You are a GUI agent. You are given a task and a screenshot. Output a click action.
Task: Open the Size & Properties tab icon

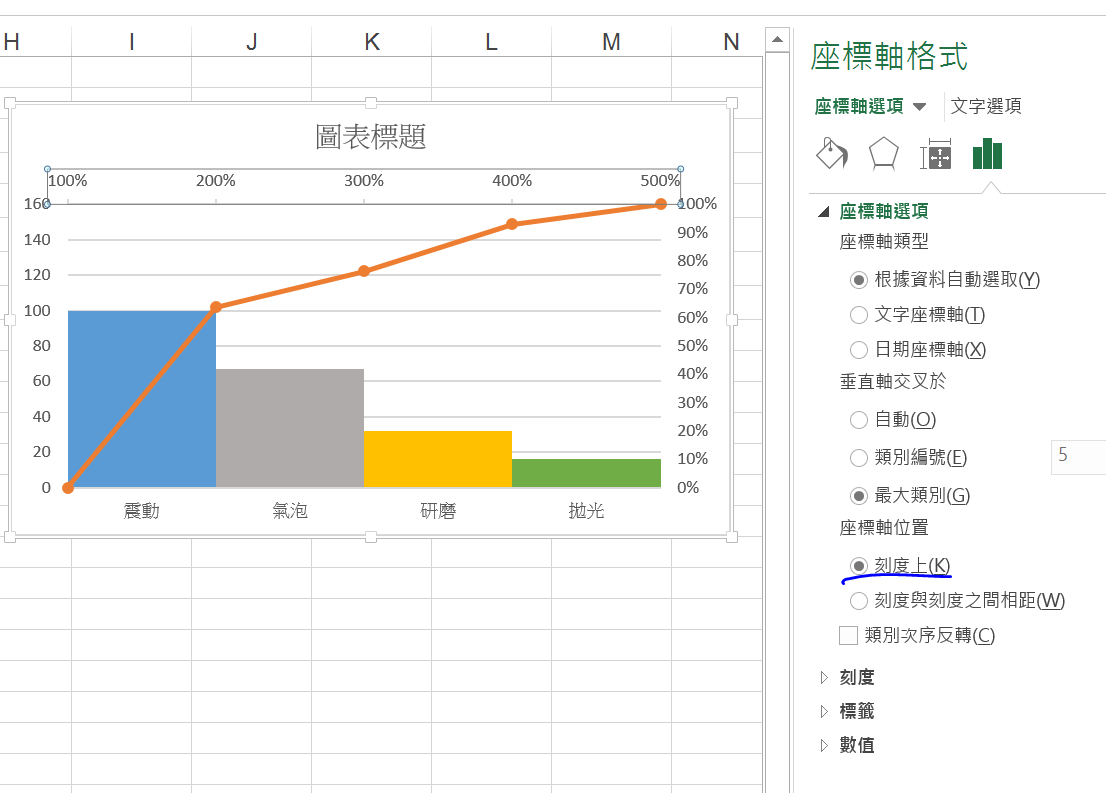point(935,155)
